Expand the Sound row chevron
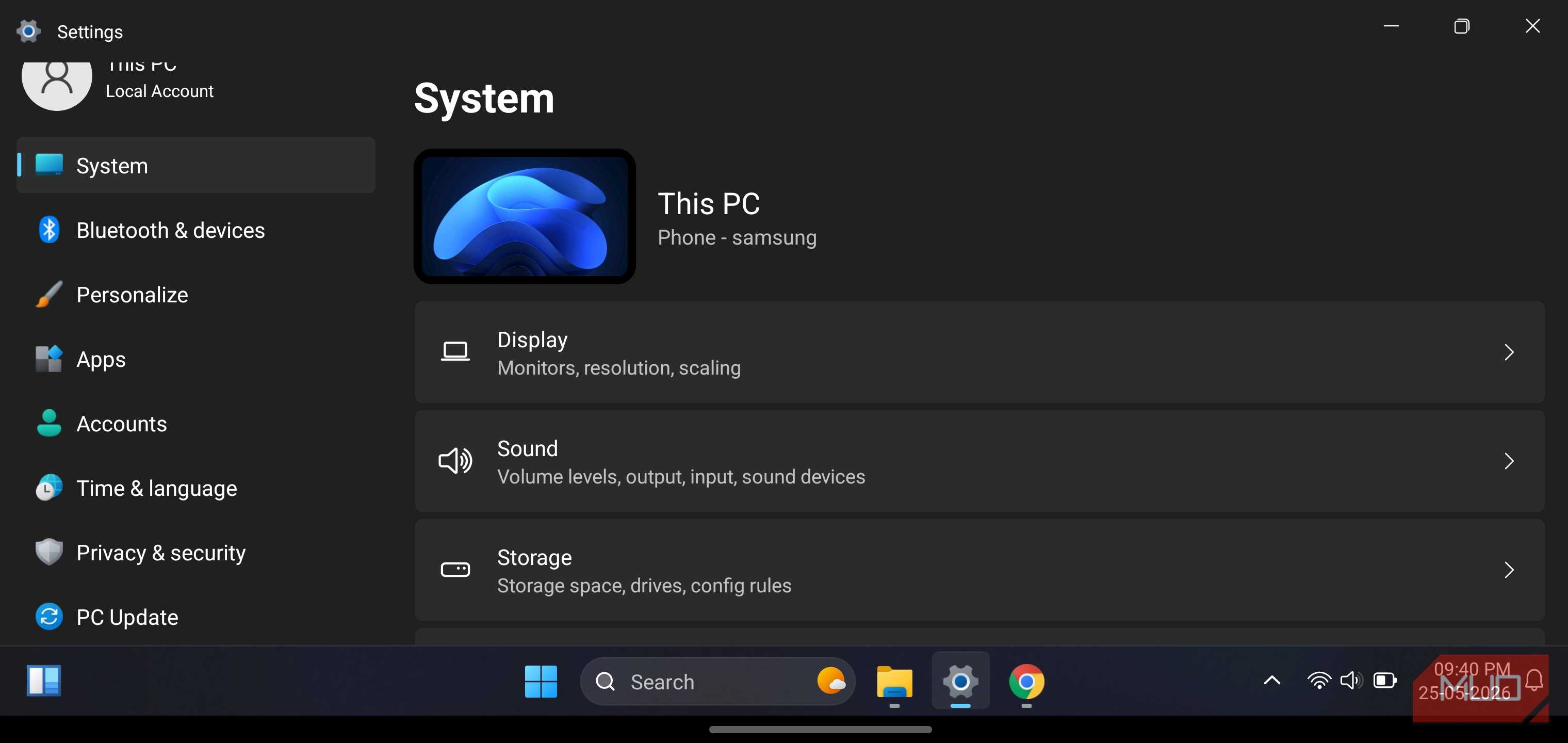The height and width of the screenshot is (743, 1568). pyautogui.click(x=1509, y=461)
